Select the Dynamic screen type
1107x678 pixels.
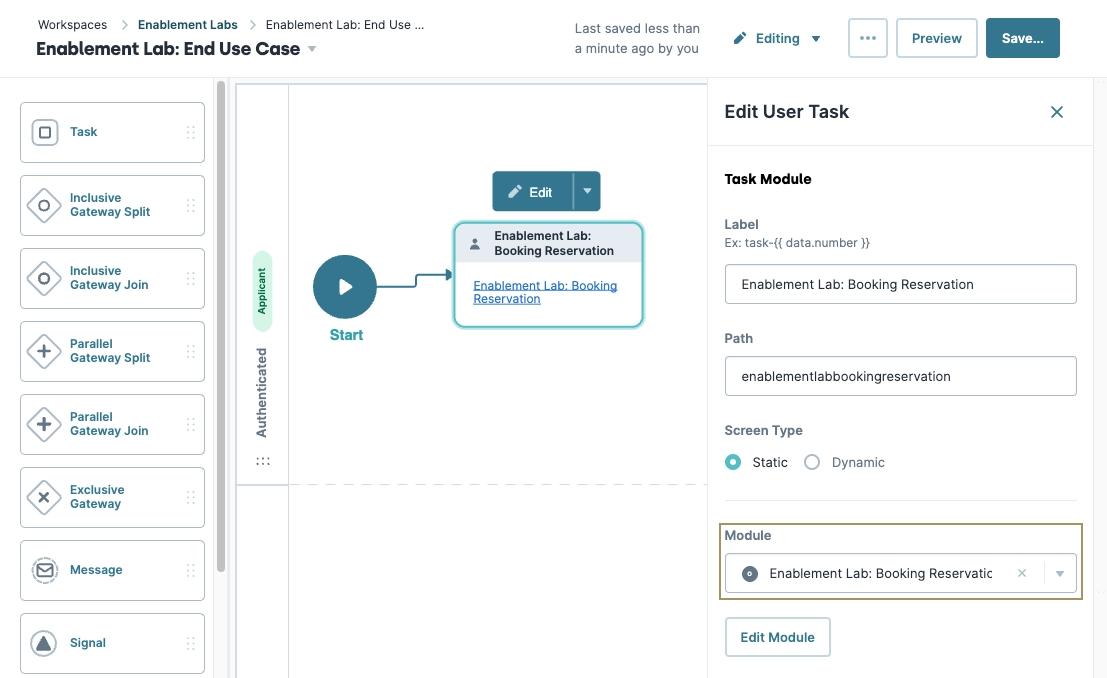[812, 462]
